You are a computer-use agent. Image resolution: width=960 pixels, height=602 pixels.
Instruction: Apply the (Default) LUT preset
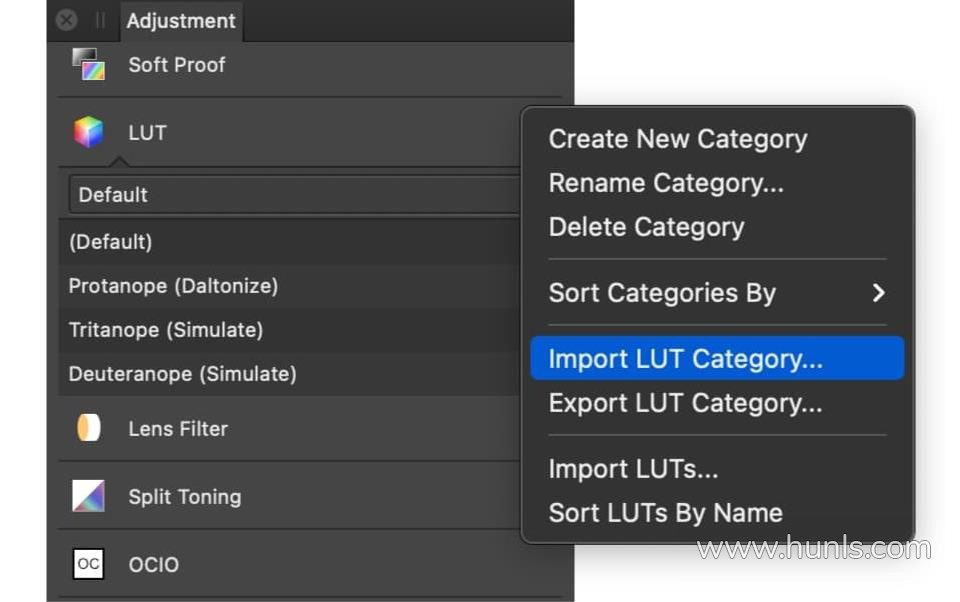coord(110,242)
